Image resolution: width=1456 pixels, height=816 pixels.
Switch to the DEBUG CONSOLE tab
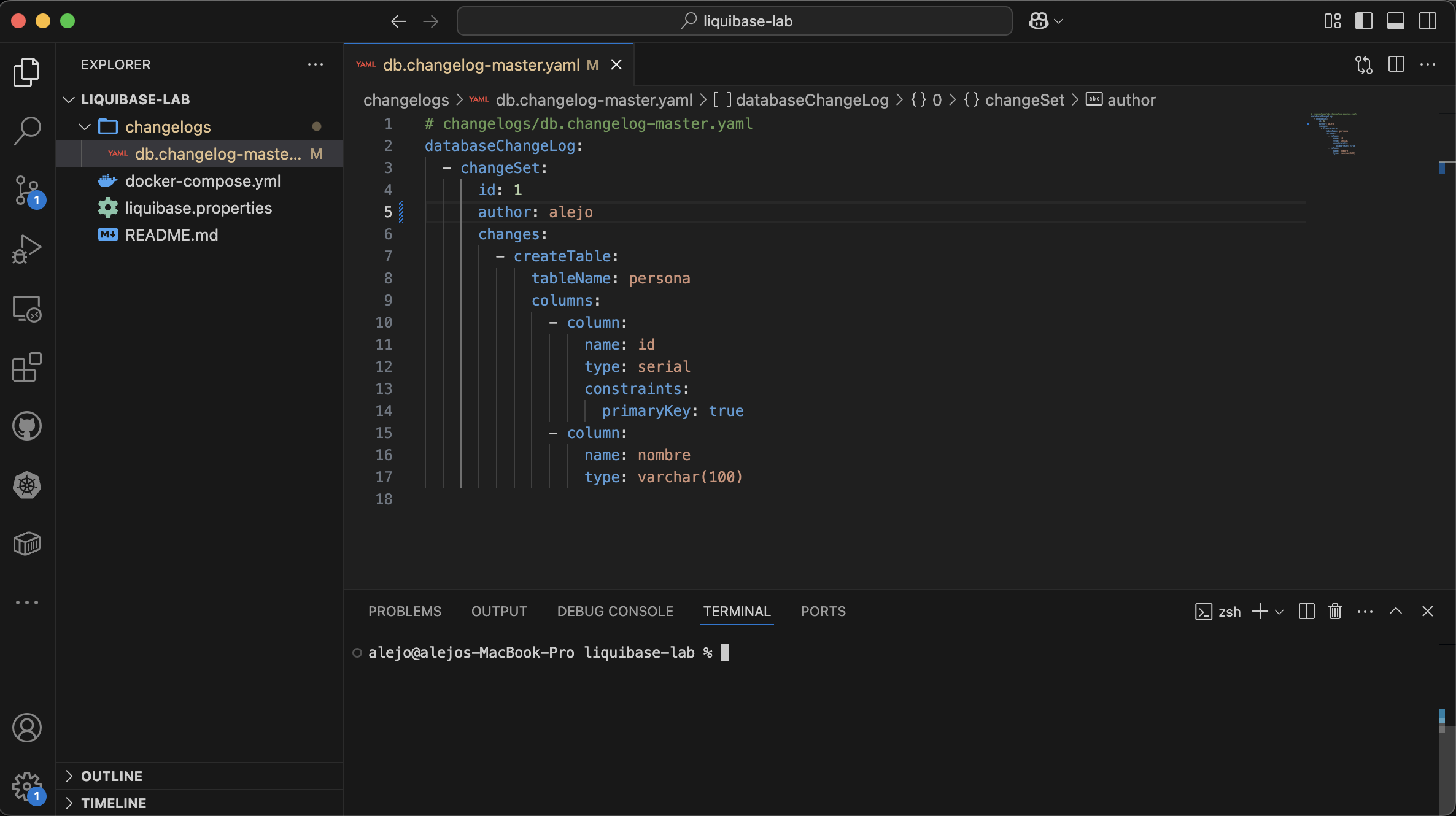click(x=615, y=611)
